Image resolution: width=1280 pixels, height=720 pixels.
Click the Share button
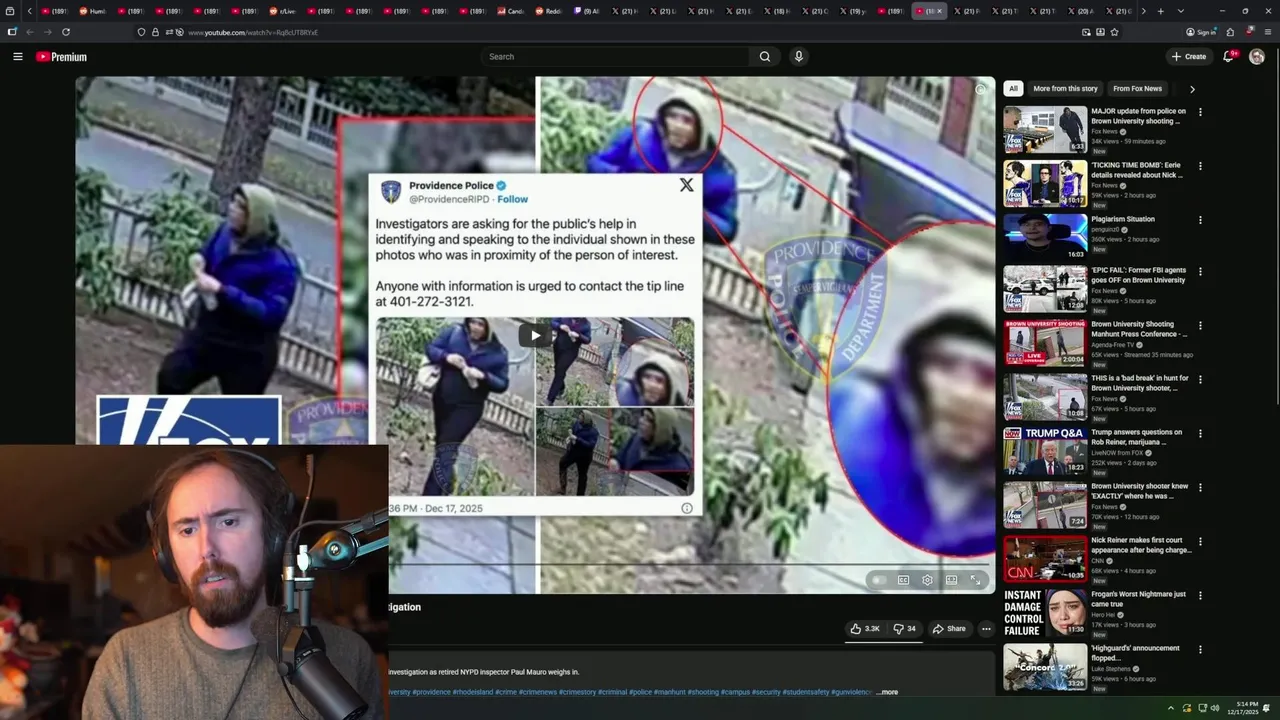coord(949,629)
